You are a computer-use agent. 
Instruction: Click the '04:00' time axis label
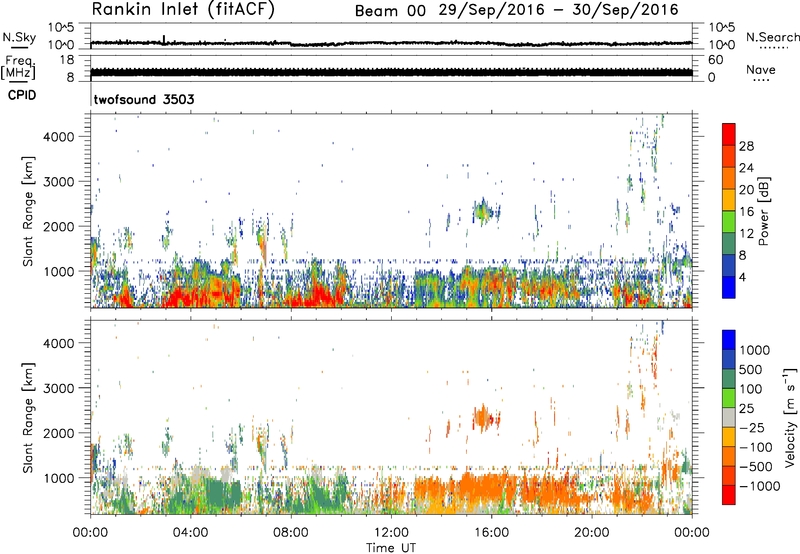191,533
